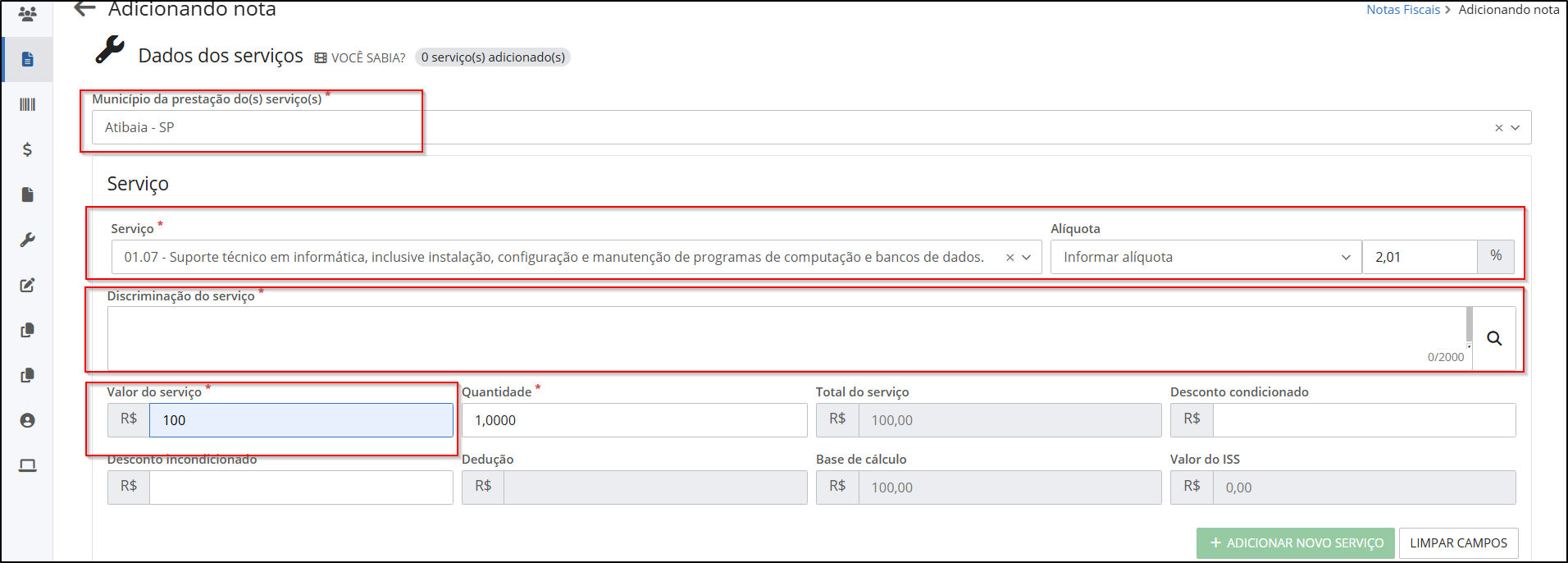Go to Notas Fiscais breadcrumb link
1568x563 pixels.
[x=1402, y=10]
